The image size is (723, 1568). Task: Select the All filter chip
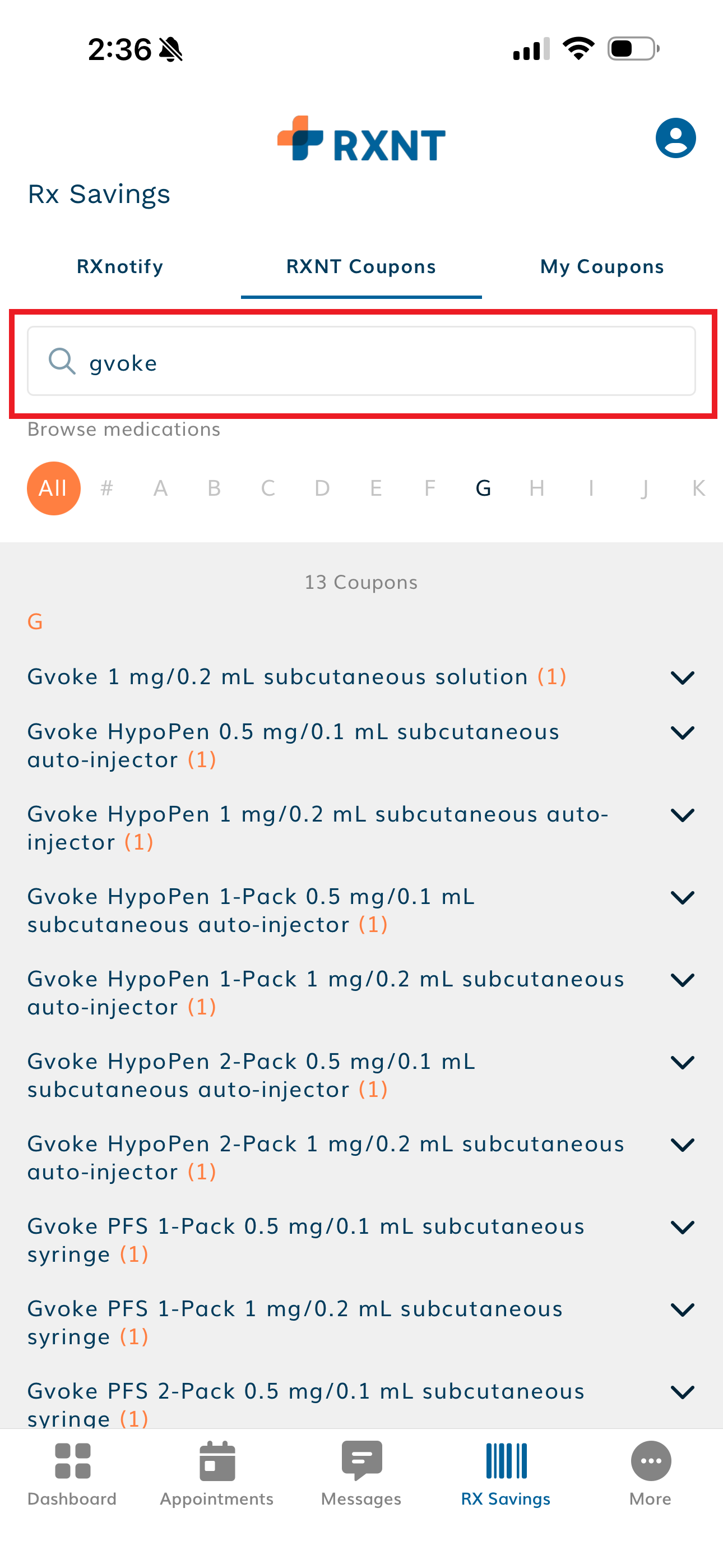(54, 488)
